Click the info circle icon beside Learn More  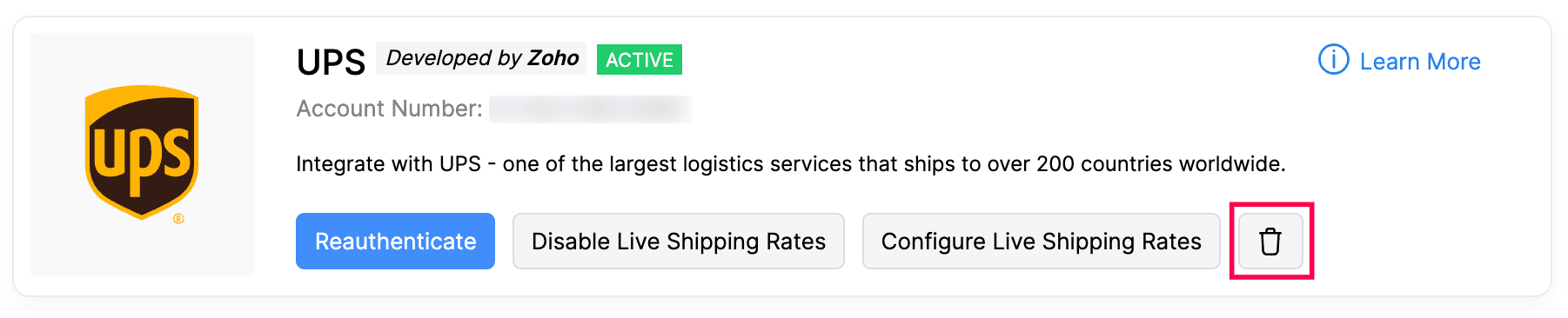click(x=1333, y=60)
